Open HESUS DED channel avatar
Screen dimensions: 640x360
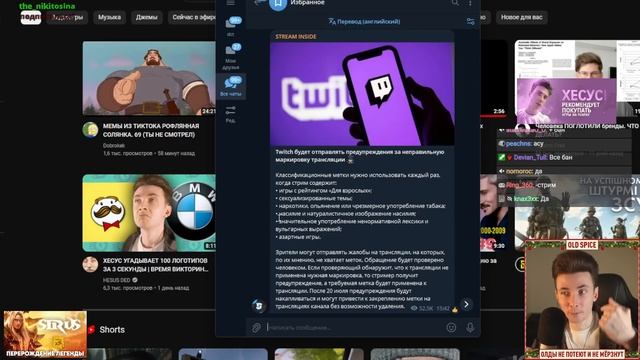point(90,264)
